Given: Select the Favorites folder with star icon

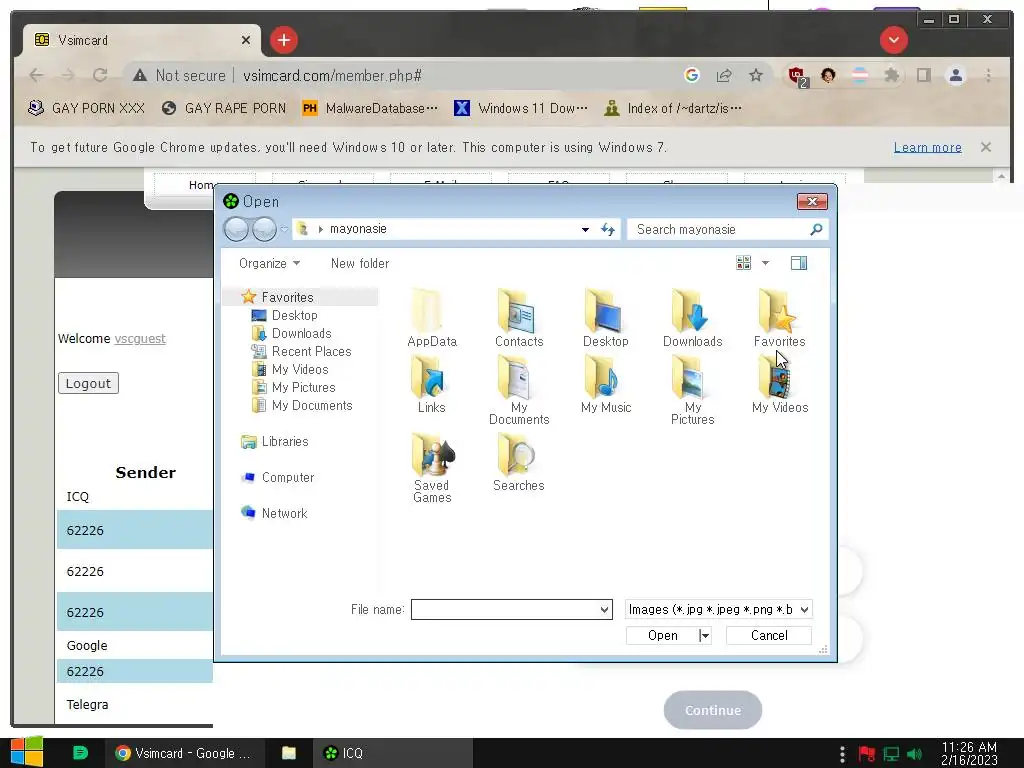Looking at the screenshot, I should (779, 317).
